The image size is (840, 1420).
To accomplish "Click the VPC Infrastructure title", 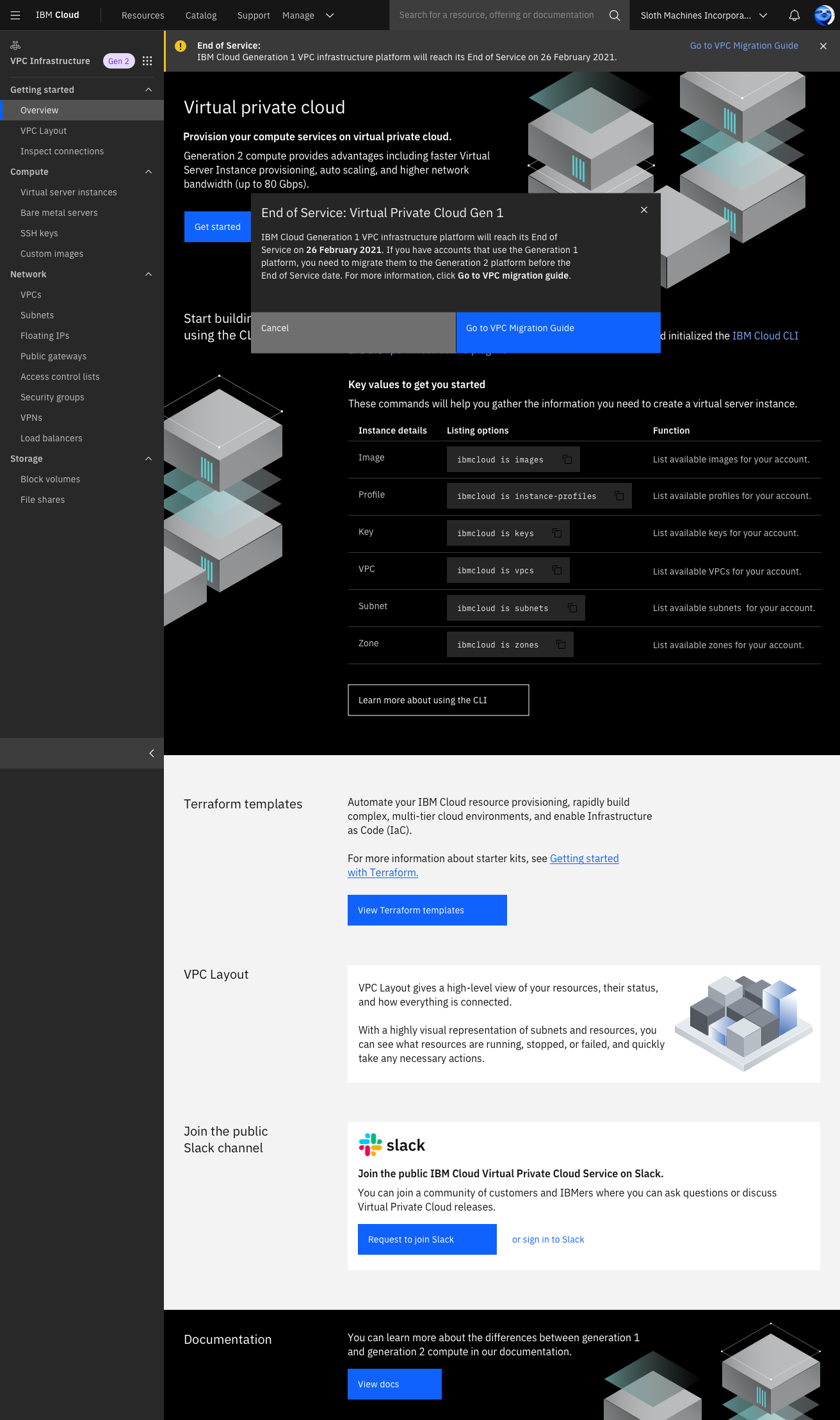I will [50, 61].
